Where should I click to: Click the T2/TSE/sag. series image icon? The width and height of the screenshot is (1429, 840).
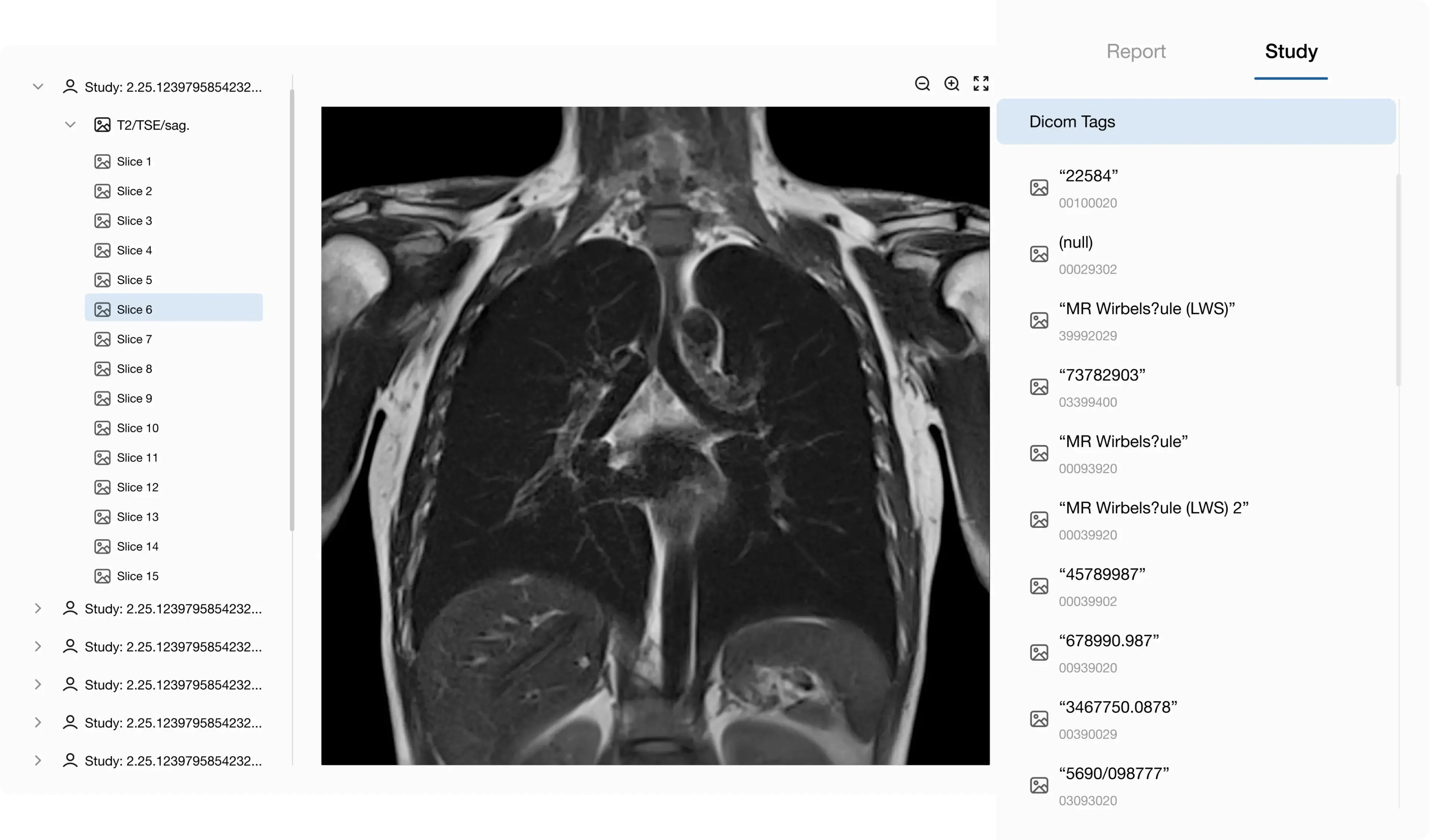click(102, 125)
